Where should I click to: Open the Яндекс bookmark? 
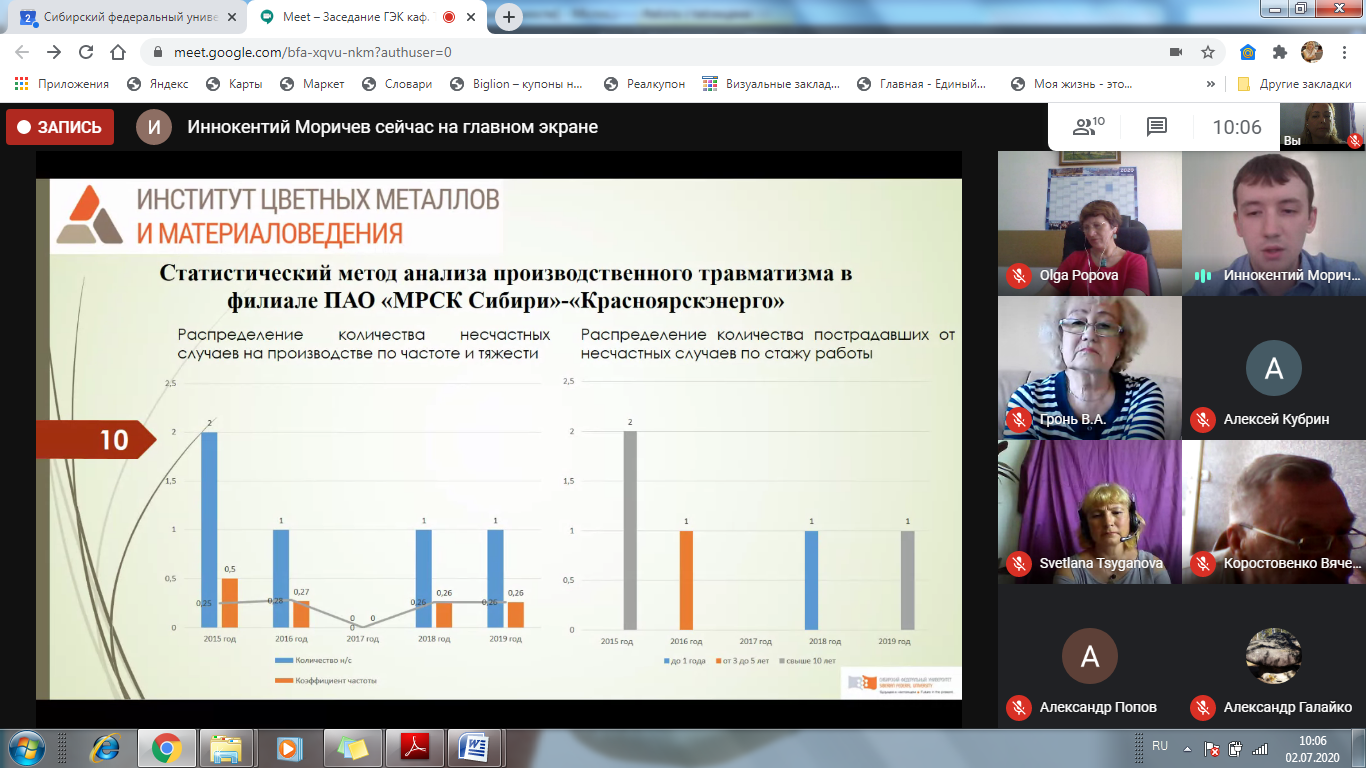point(157,84)
